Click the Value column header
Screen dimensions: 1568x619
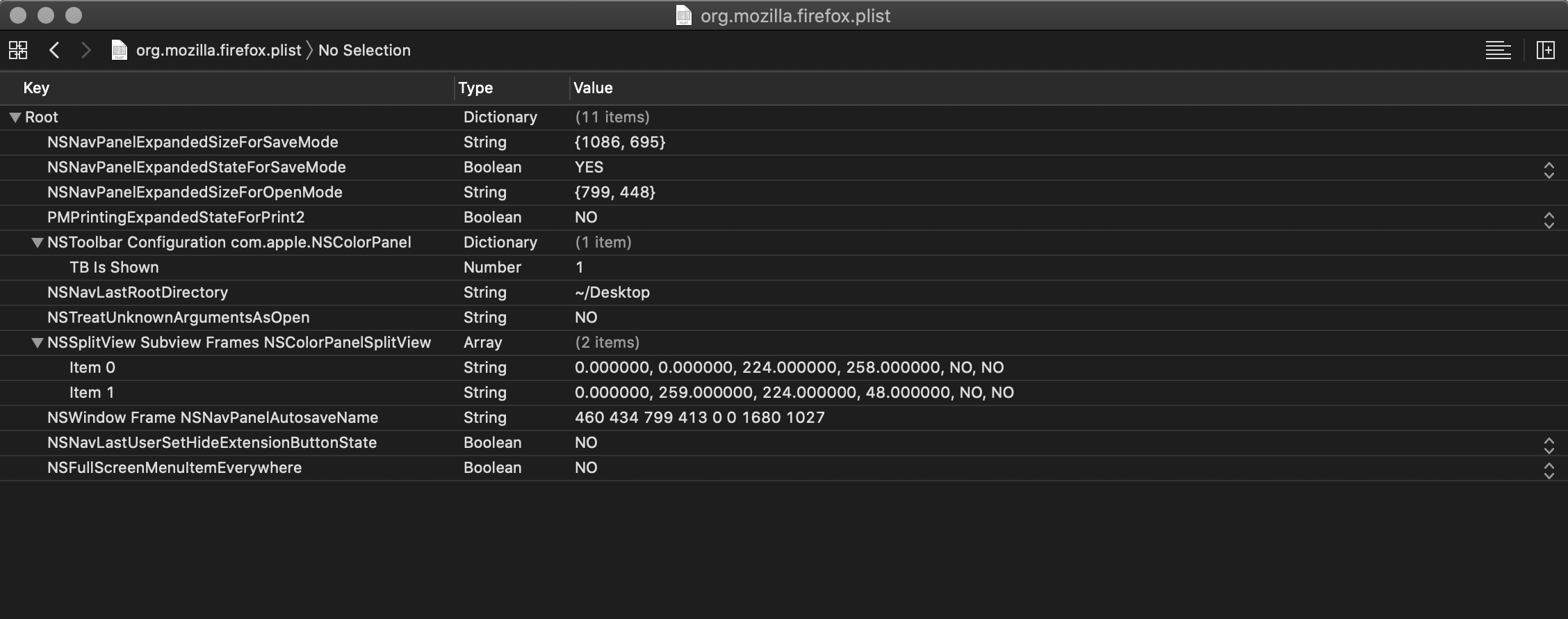(x=593, y=88)
